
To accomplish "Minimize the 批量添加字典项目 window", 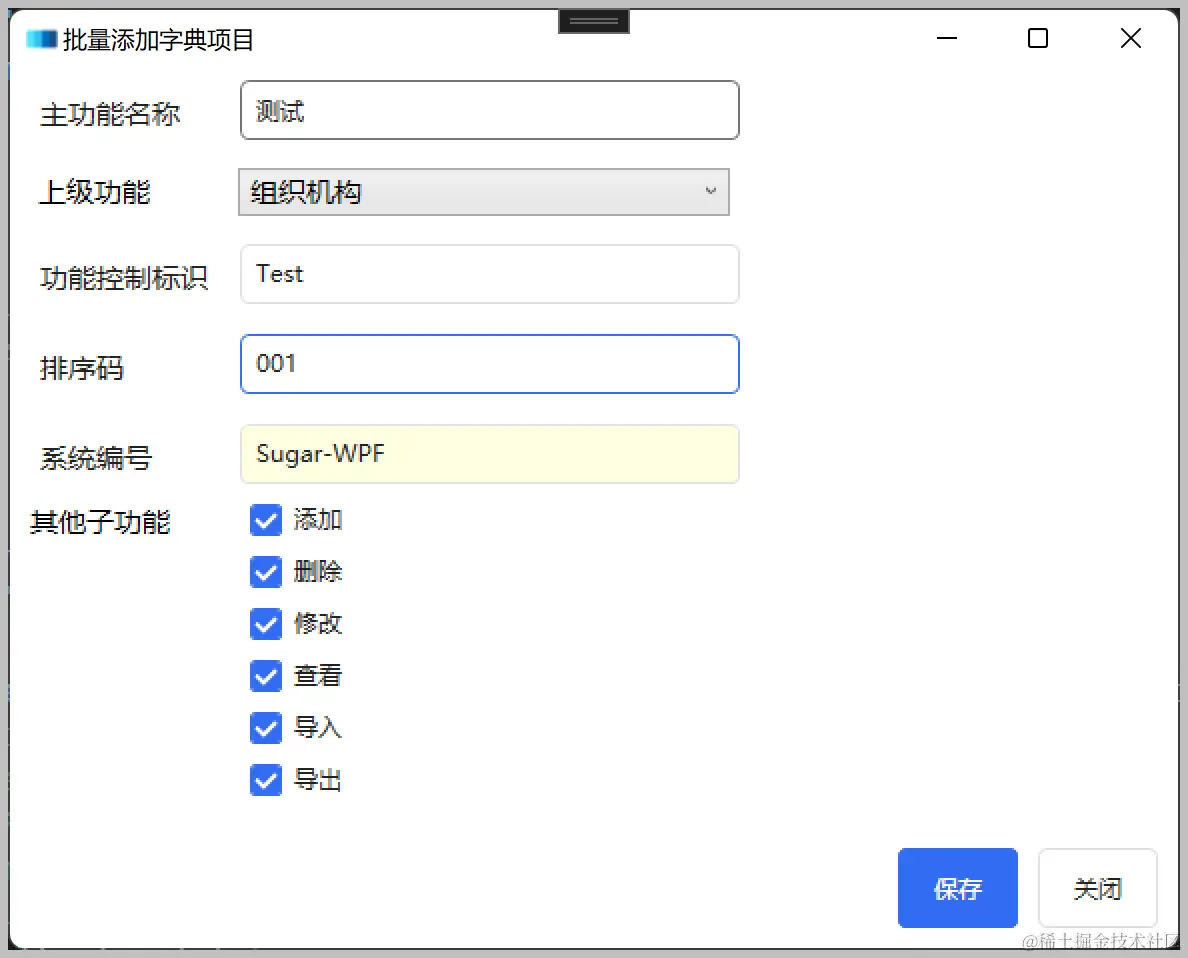I will (x=946, y=38).
